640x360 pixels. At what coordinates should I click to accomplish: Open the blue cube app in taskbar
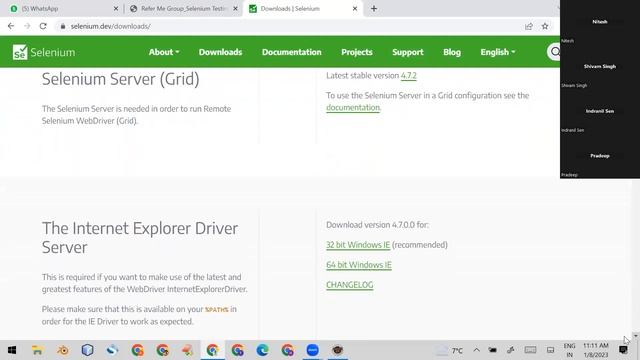(87, 350)
